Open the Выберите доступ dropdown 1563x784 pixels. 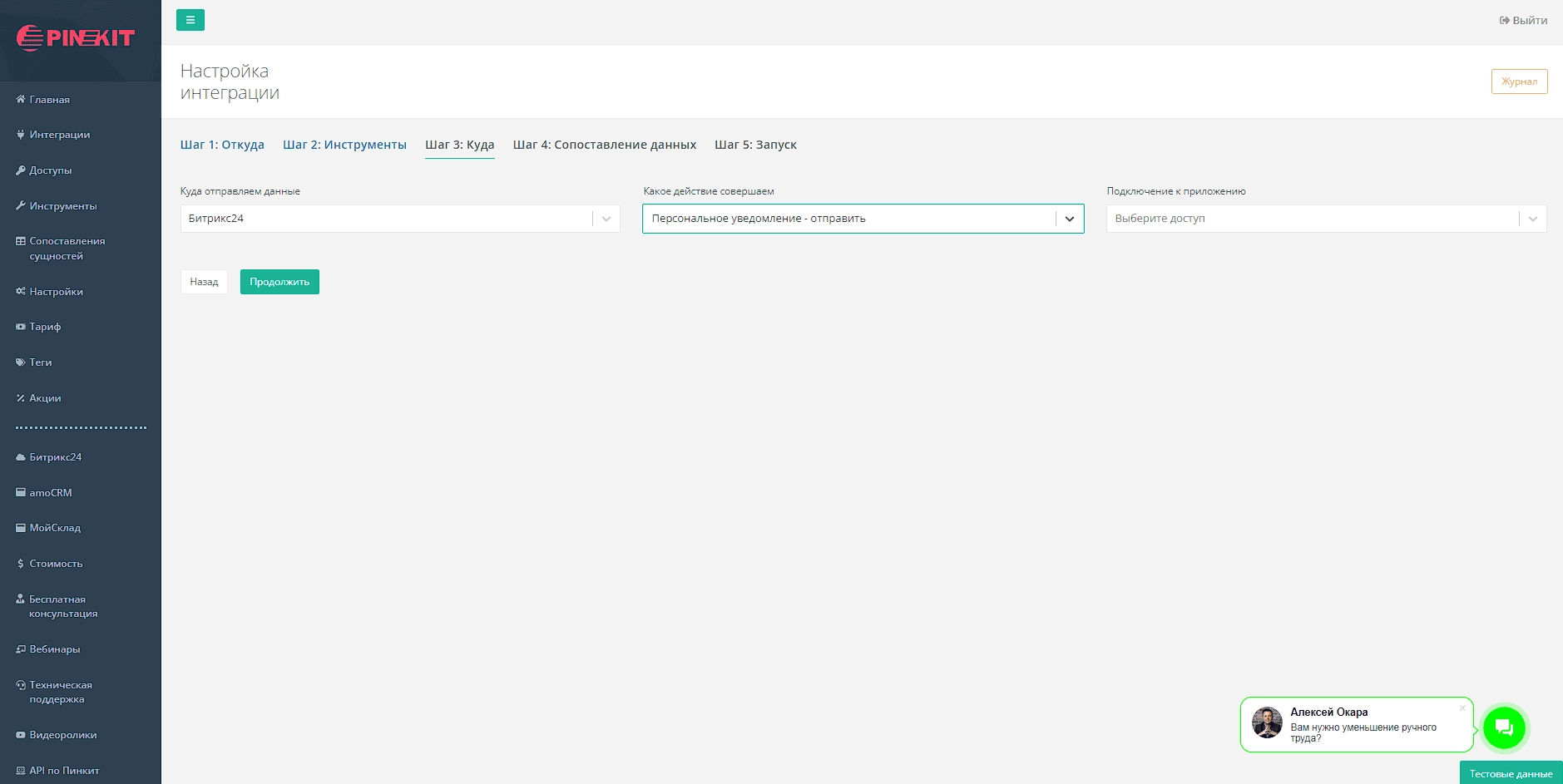pos(1532,219)
